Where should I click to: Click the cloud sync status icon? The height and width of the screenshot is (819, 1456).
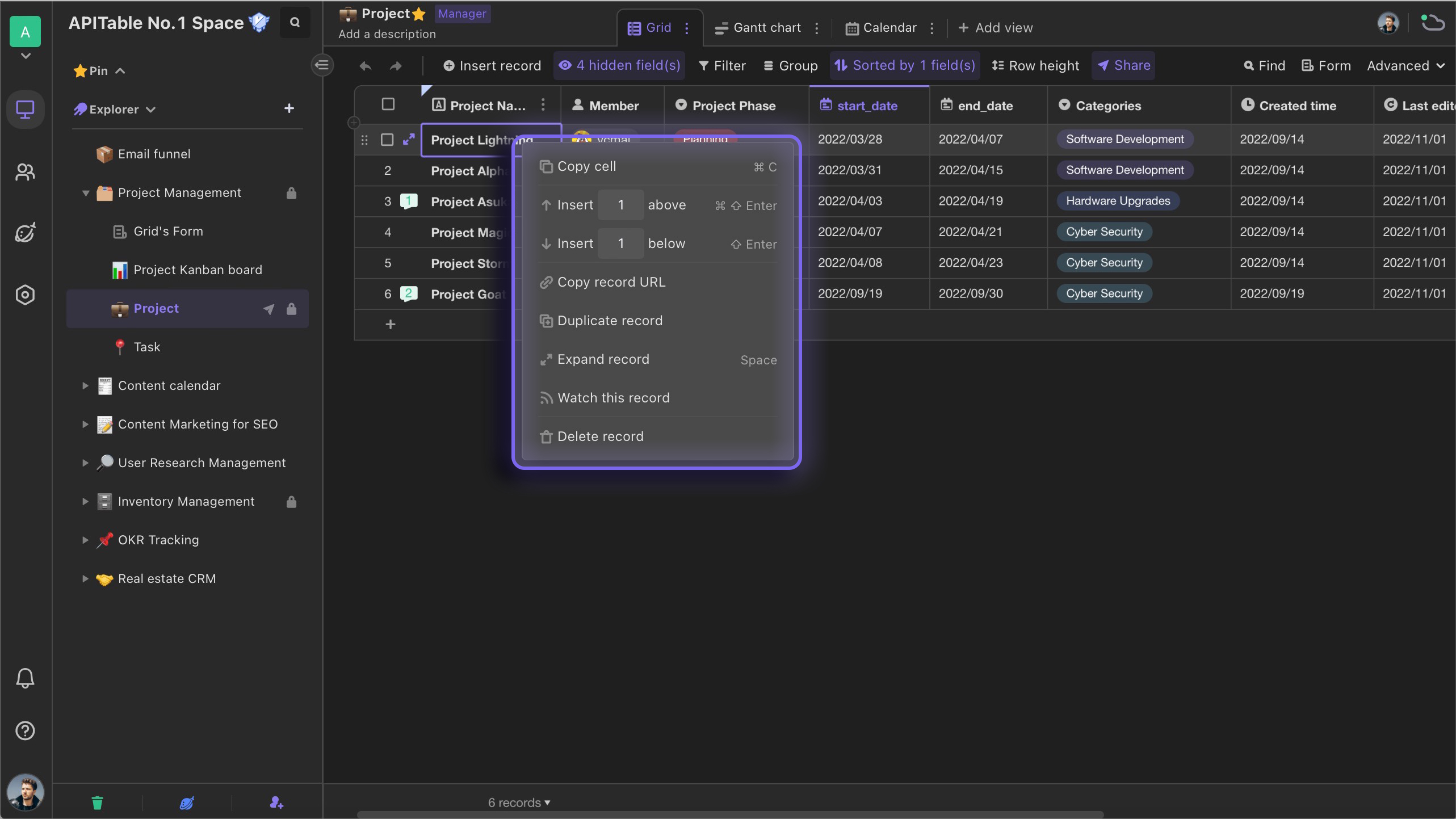click(x=1432, y=23)
